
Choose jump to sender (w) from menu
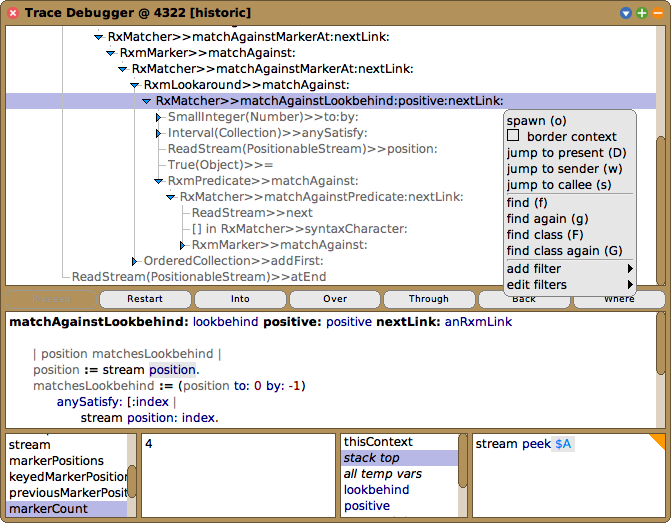[x=564, y=169]
